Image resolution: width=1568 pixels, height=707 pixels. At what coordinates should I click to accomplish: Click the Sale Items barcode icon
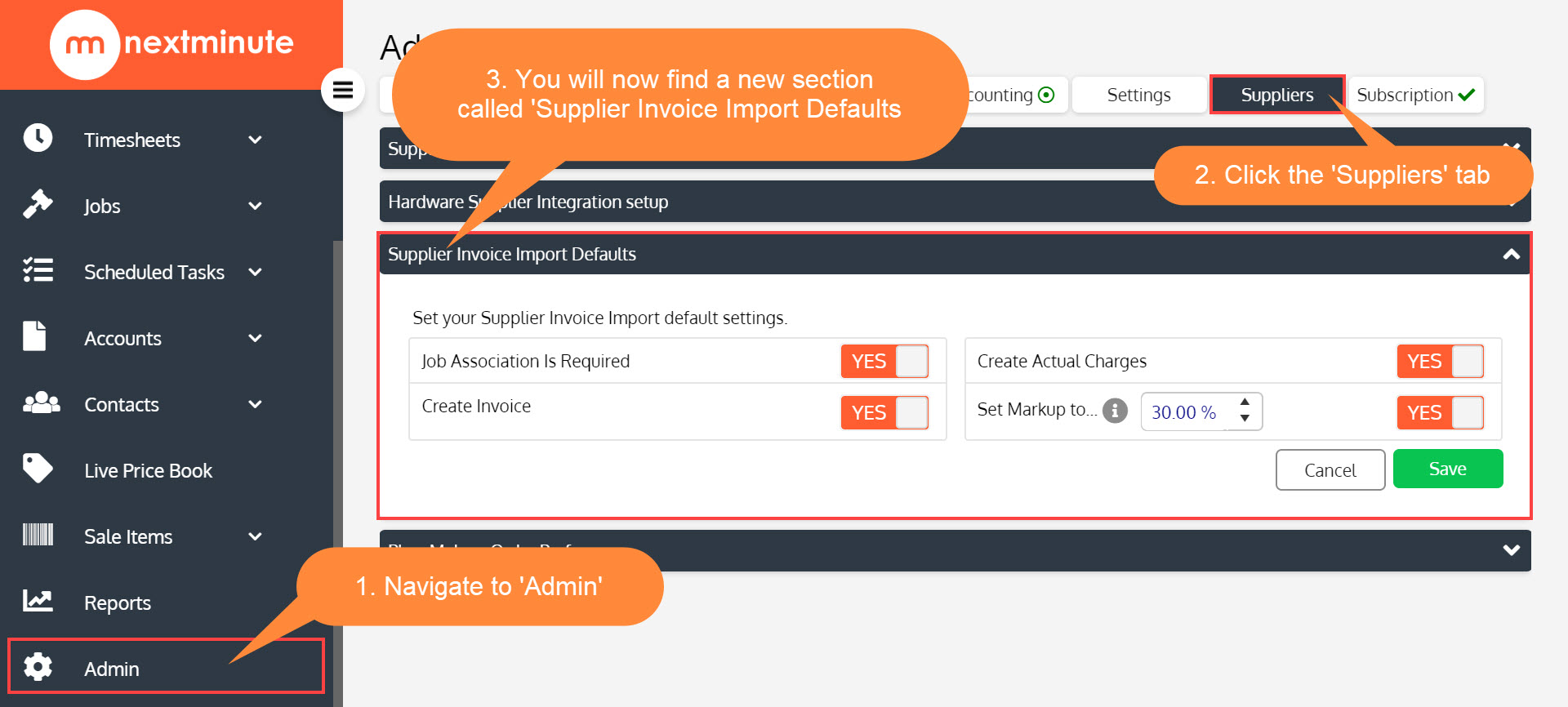[38, 535]
